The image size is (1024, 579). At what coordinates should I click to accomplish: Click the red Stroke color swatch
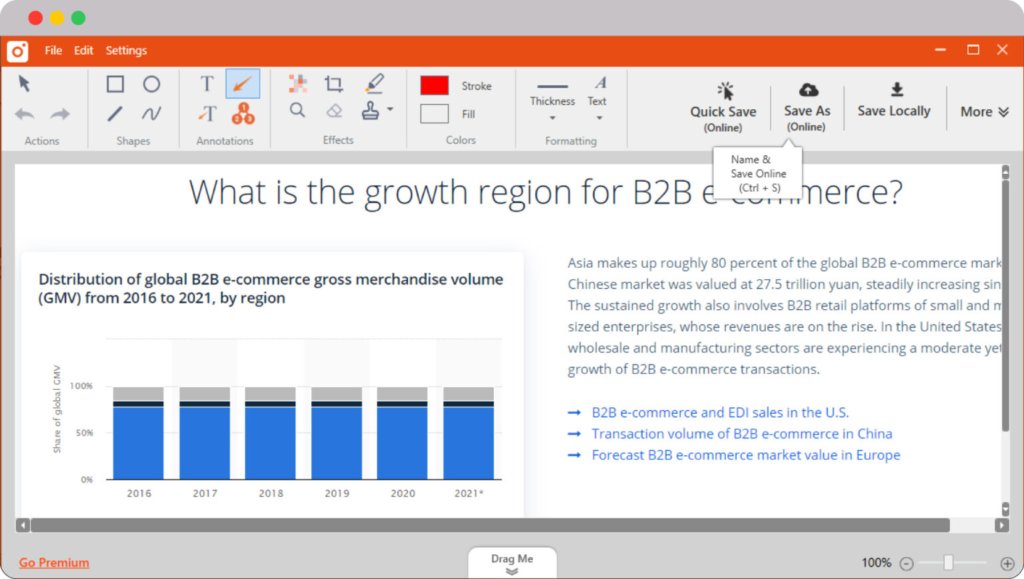(434, 86)
